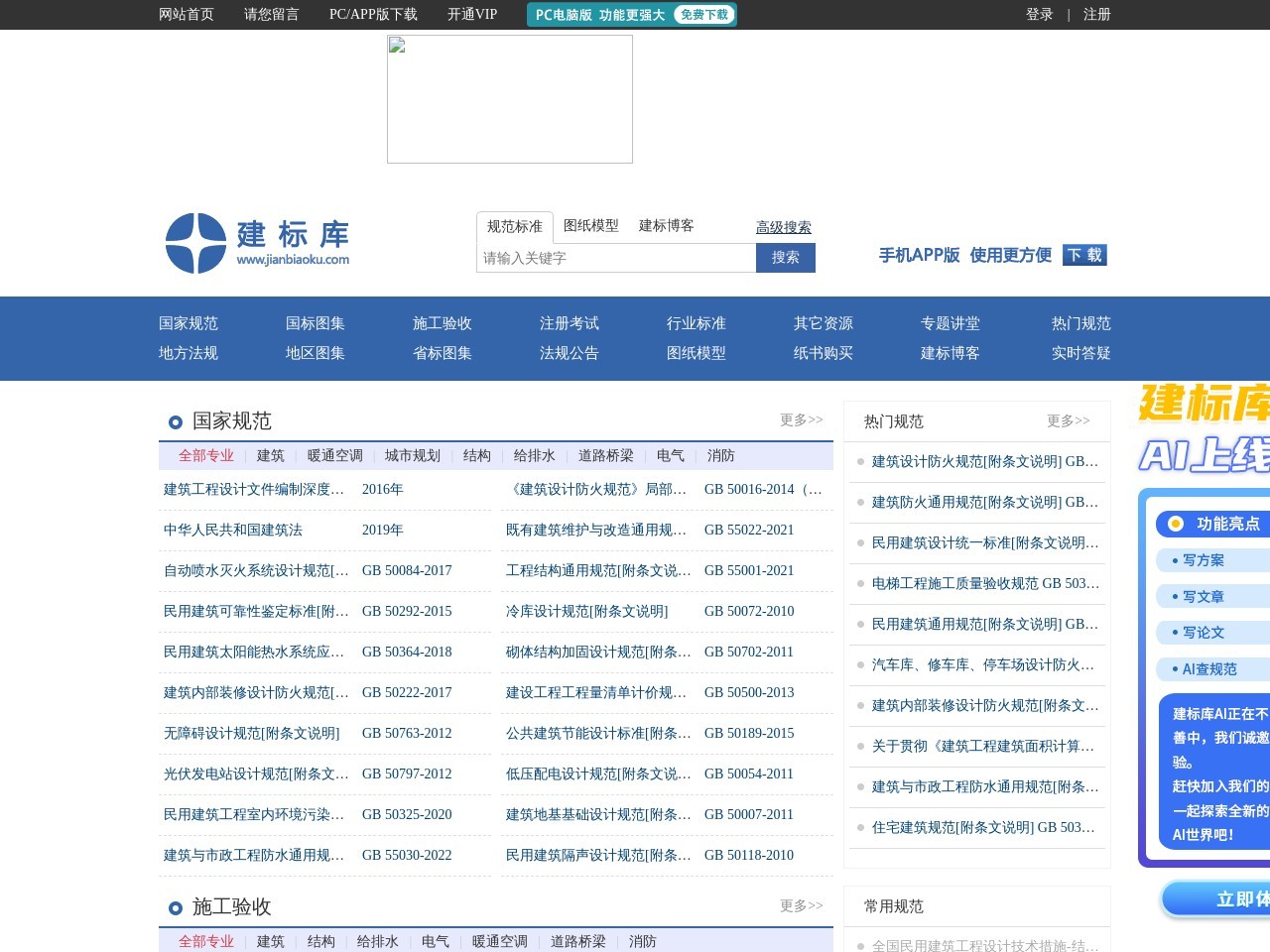Click the 请输入关键字 search input field
1270x952 pixels.
click(x=616, y=258)
